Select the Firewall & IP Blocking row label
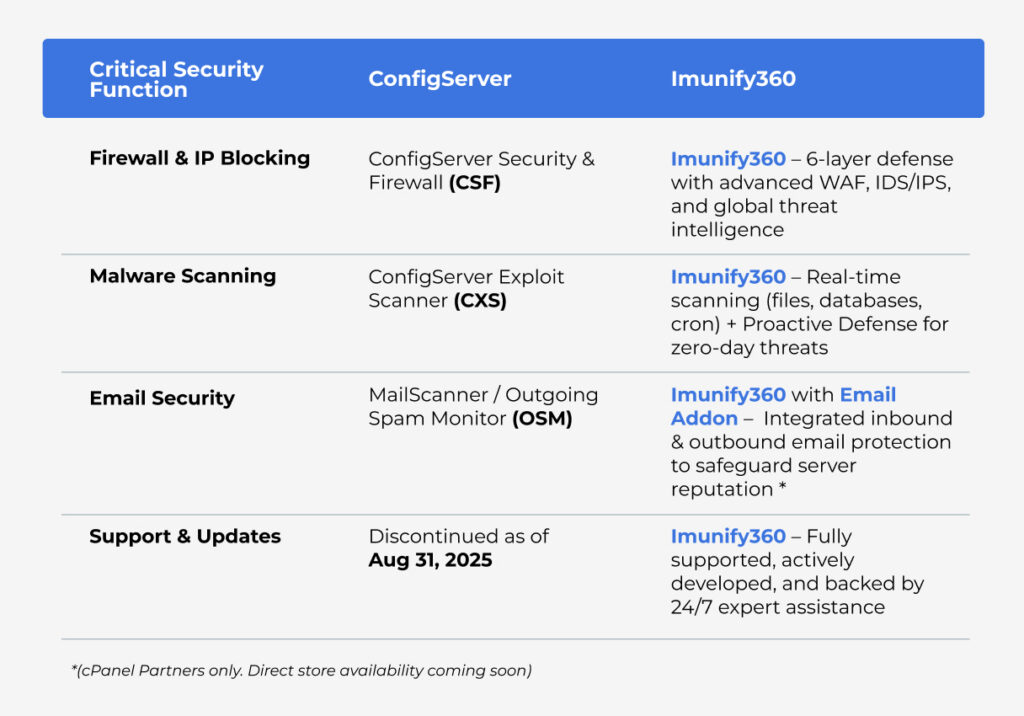The height and width of the screenshot is (716, 1024). tap(199, 158)
